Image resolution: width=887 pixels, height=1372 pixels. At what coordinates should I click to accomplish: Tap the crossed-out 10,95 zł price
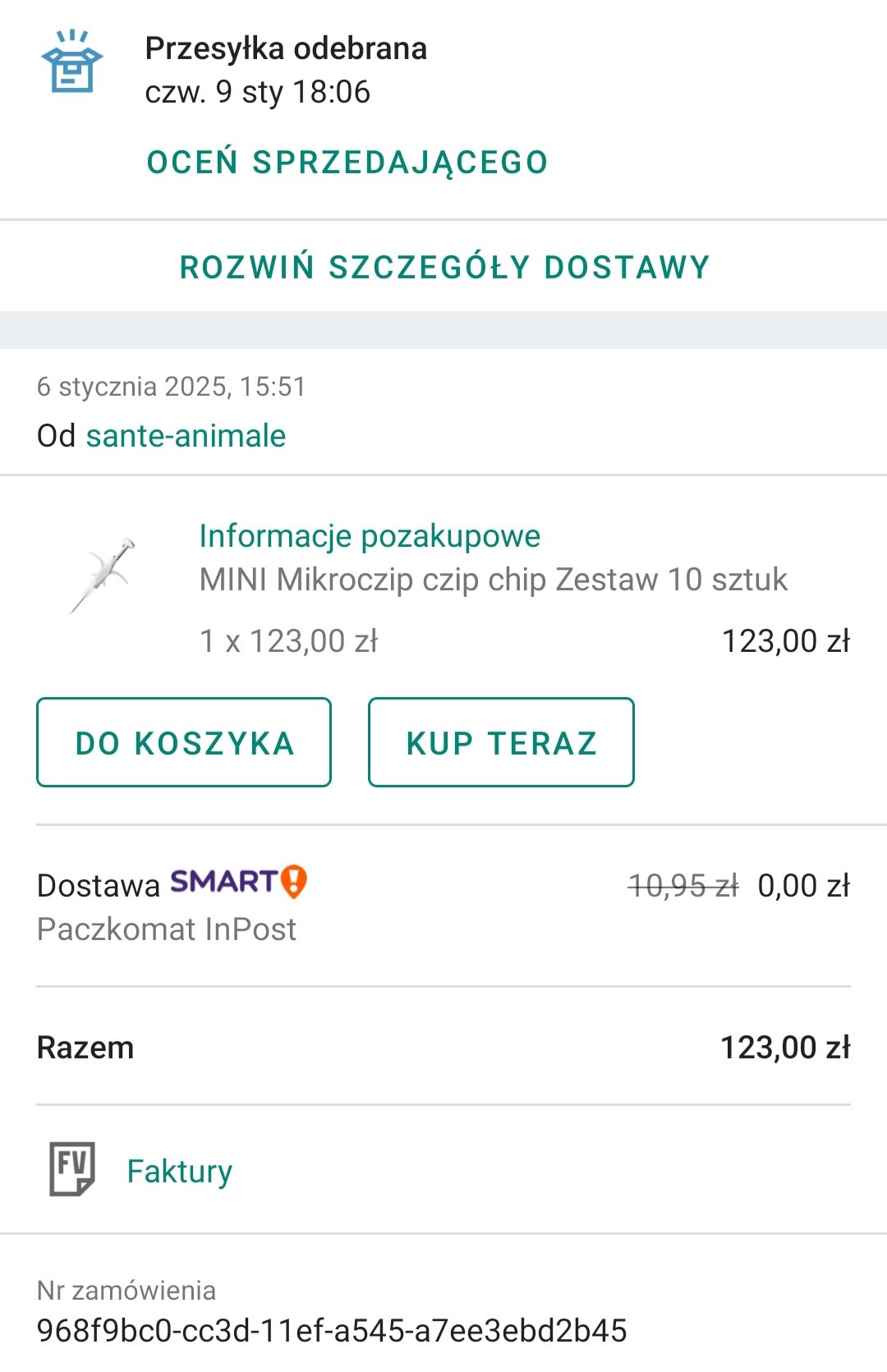683,885
